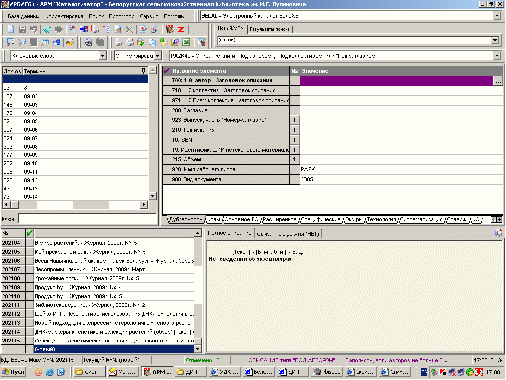Tick the checkbox for record 202112
Viewport: 506px width, 380px height.
coord(30,314)
